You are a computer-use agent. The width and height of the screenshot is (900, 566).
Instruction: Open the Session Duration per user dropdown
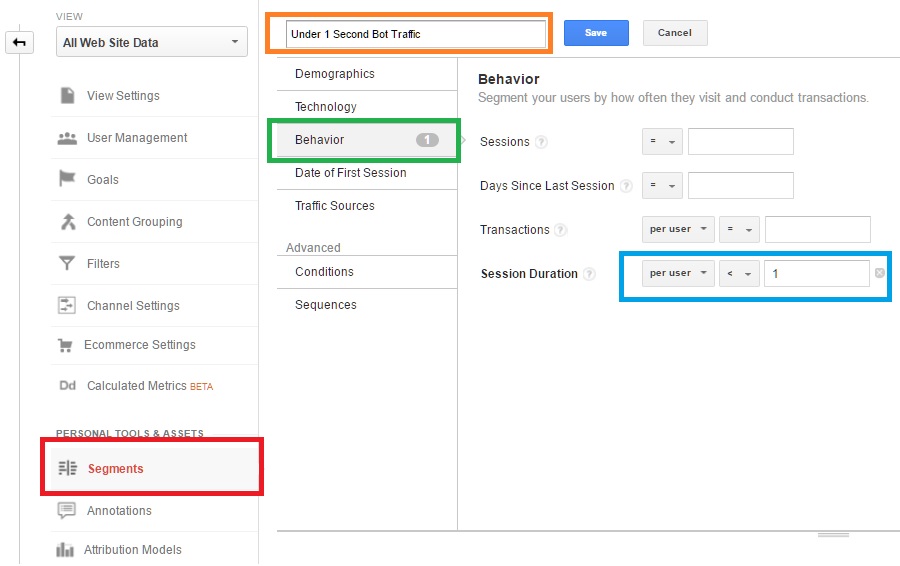pyautogui.click(x=678, y=273)
